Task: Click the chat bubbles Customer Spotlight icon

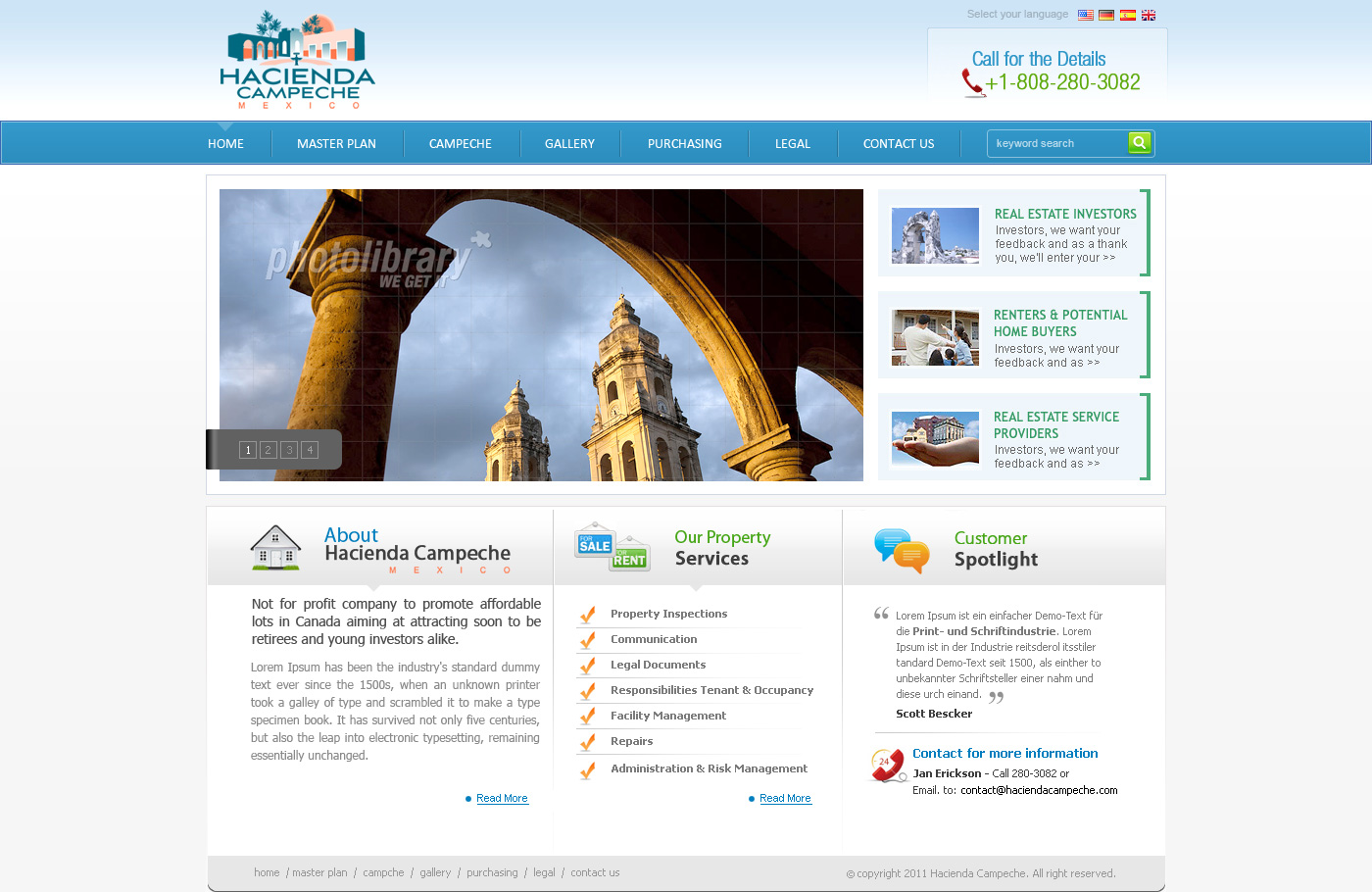Action: click(901, 550)
